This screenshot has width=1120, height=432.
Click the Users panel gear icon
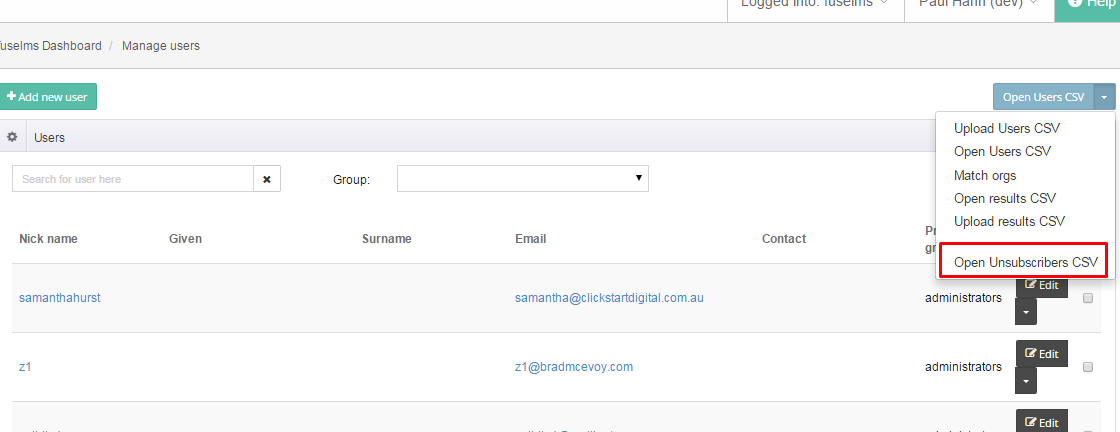click(12, 137)
